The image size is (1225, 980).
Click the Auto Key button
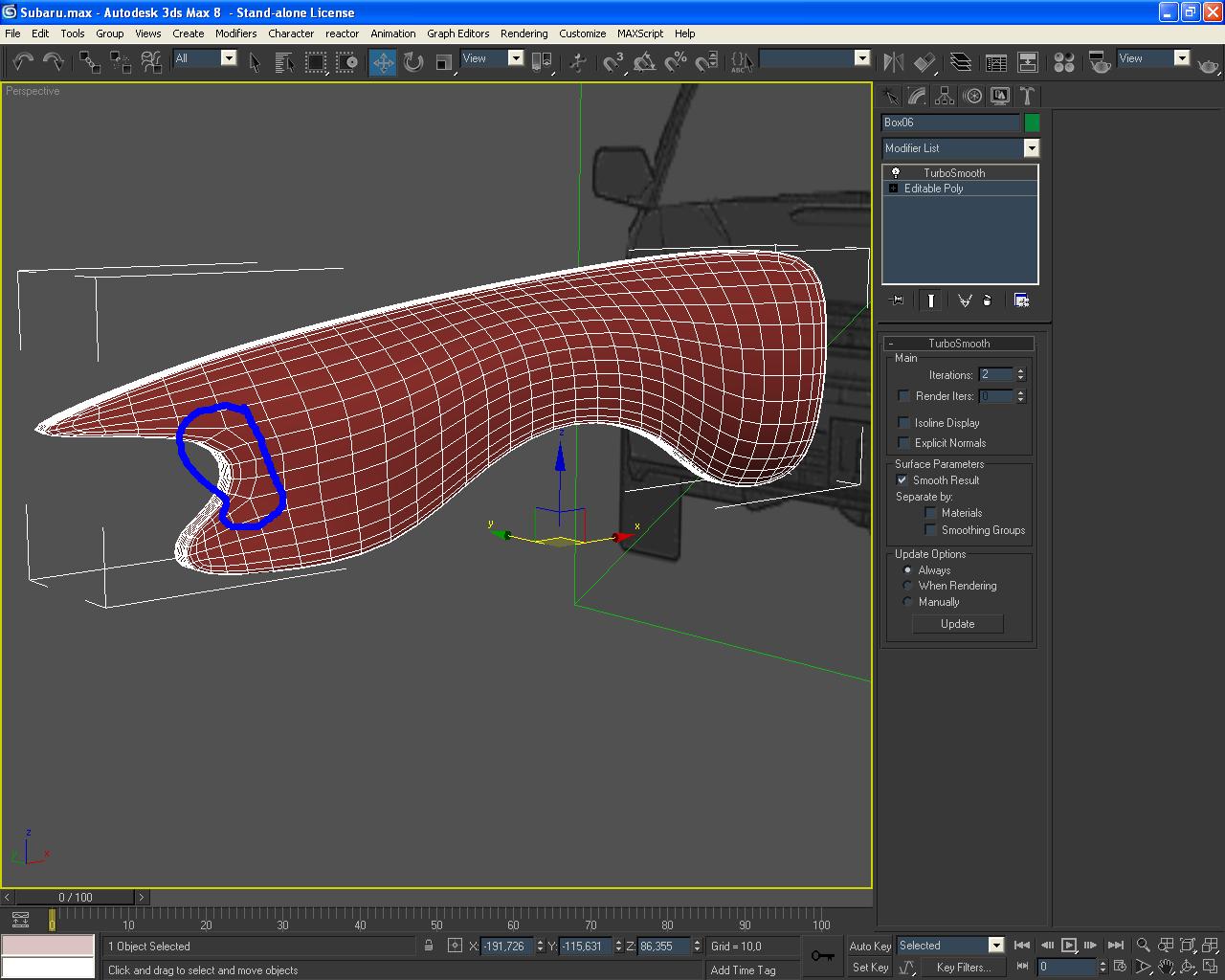869,946
